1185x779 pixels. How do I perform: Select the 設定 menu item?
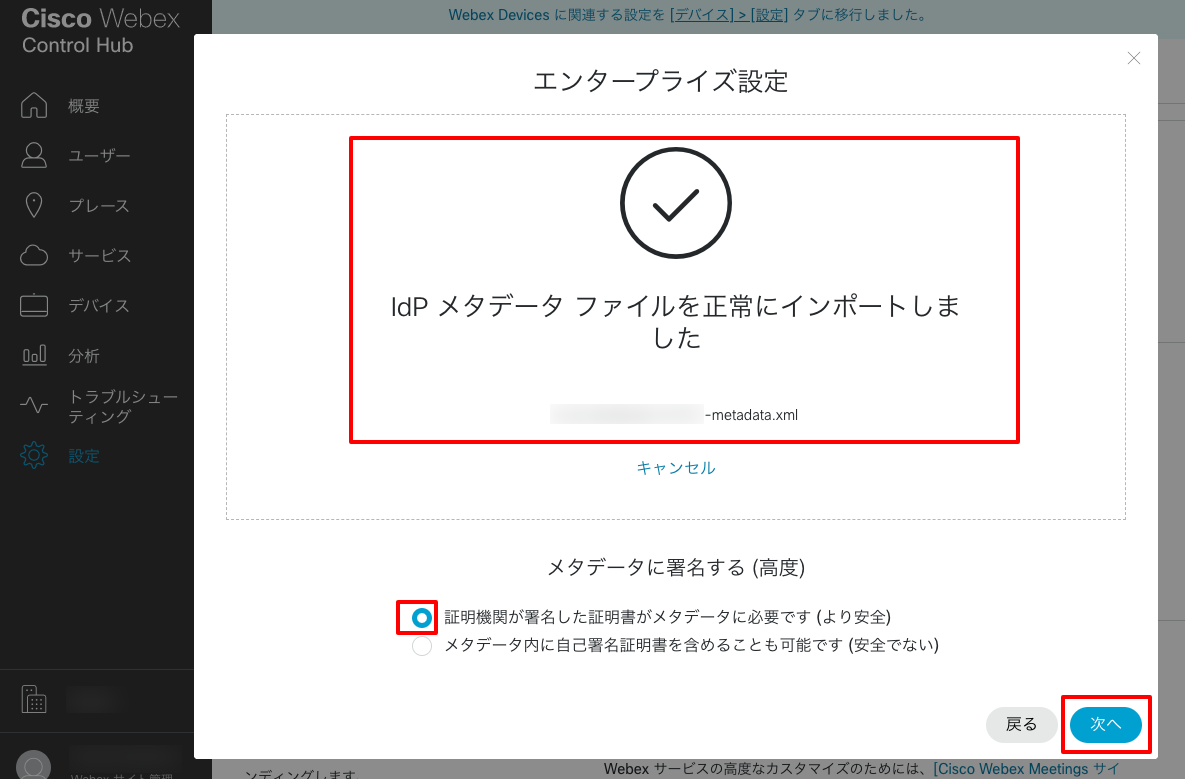click(x=84, y=456)
